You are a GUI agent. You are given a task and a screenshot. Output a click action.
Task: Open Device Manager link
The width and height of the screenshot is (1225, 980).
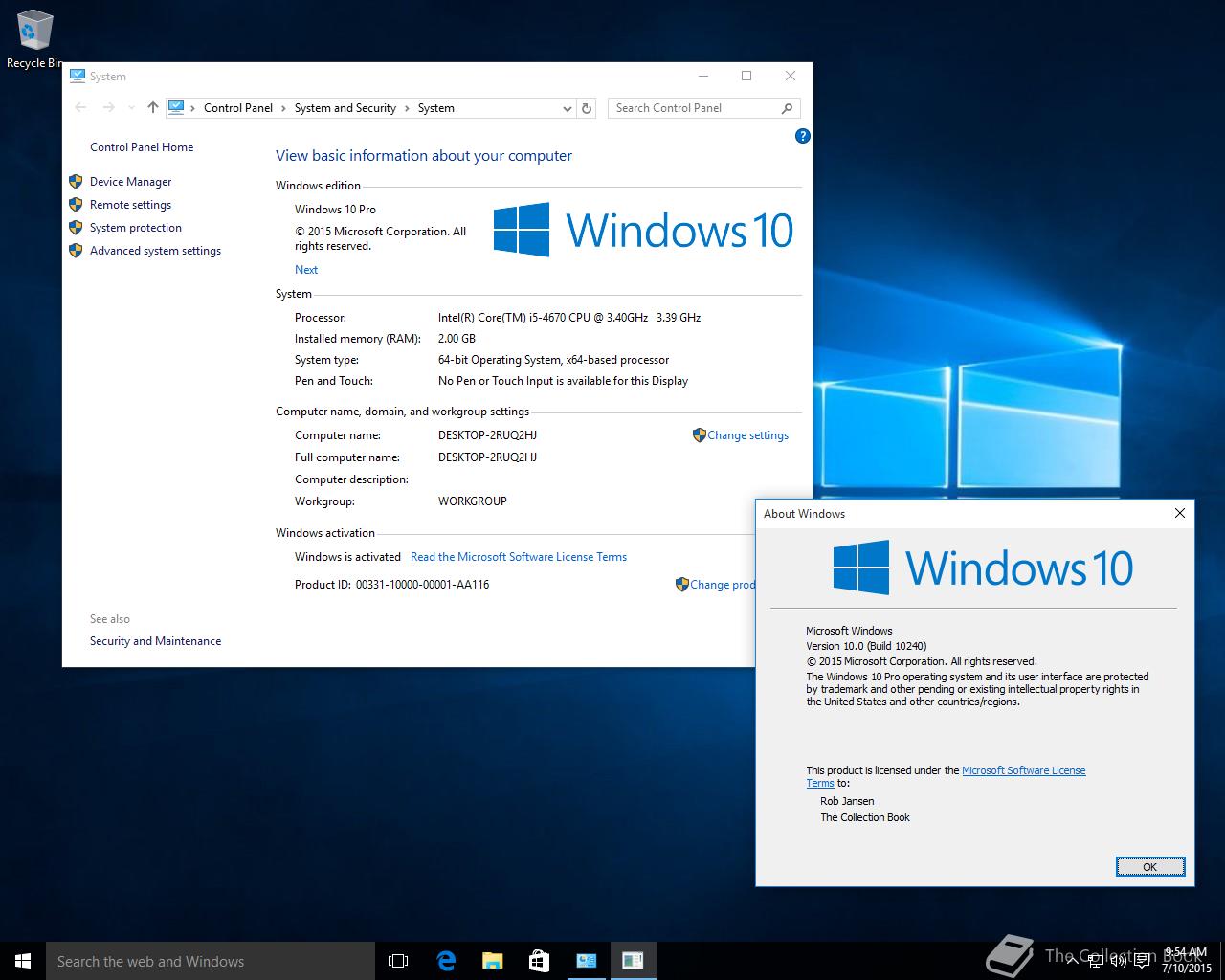131,182
